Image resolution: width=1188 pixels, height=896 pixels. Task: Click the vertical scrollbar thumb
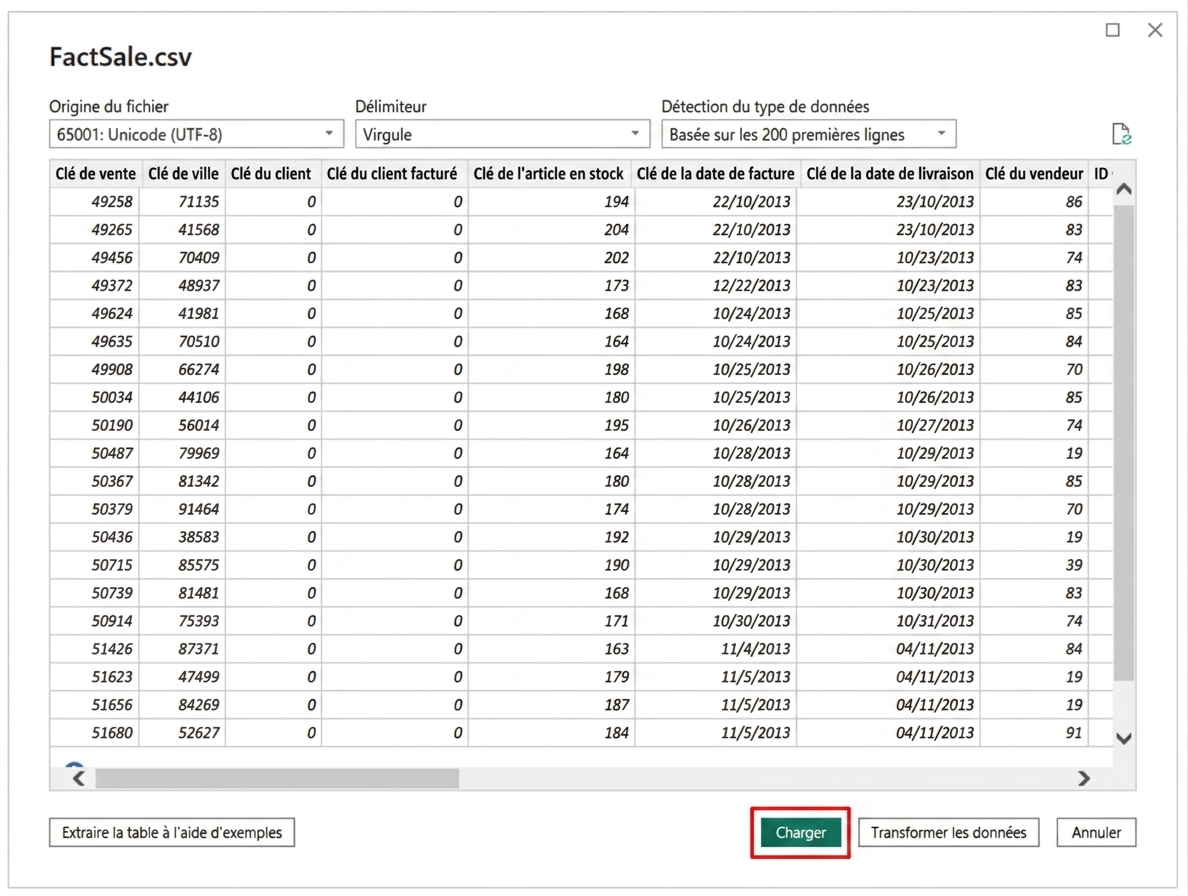click(x=1124, y=442)
